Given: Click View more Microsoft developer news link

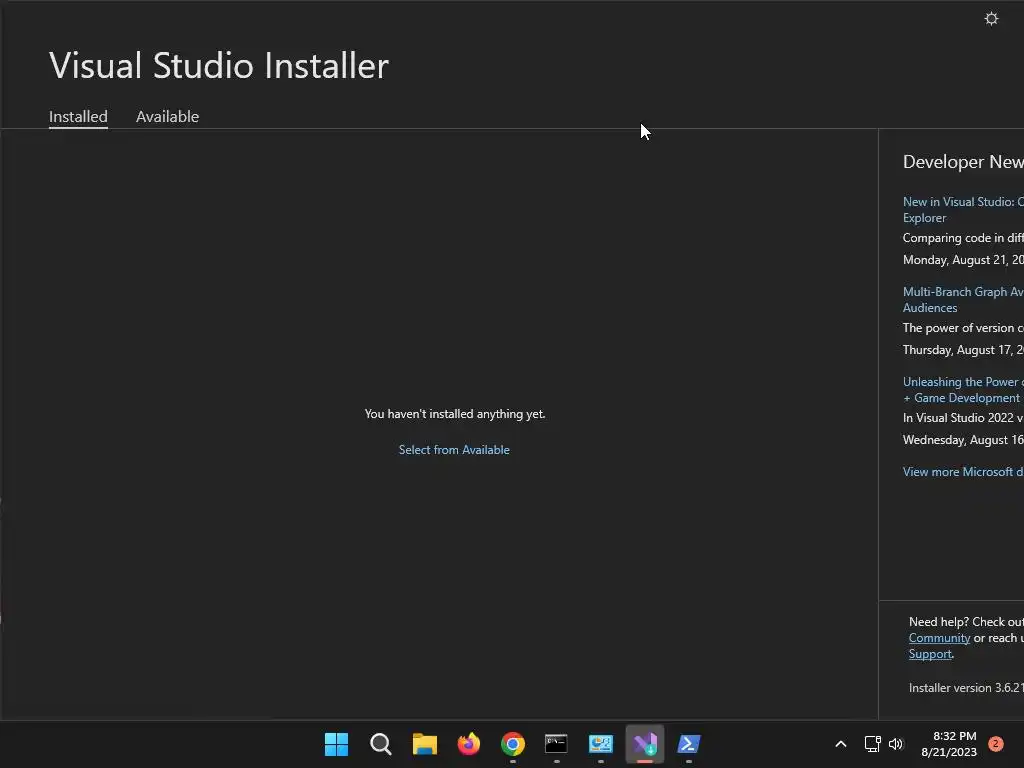Looking at the screenshot, I should coord(963,472).
